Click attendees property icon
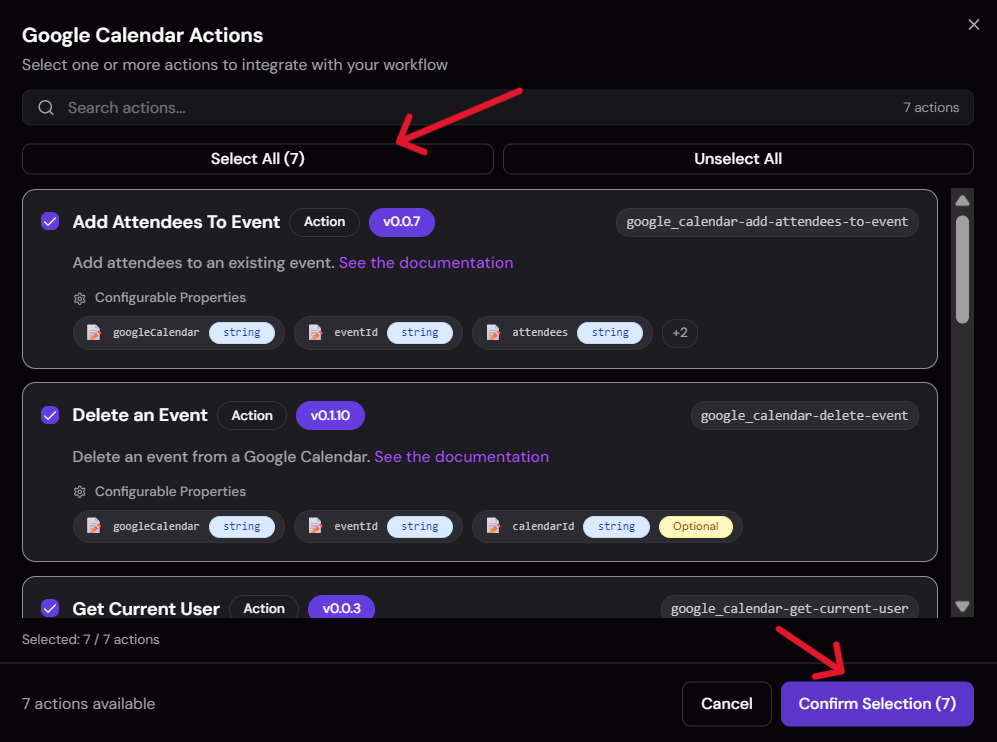This screenshot has height=742, width=997. (493, 333)
